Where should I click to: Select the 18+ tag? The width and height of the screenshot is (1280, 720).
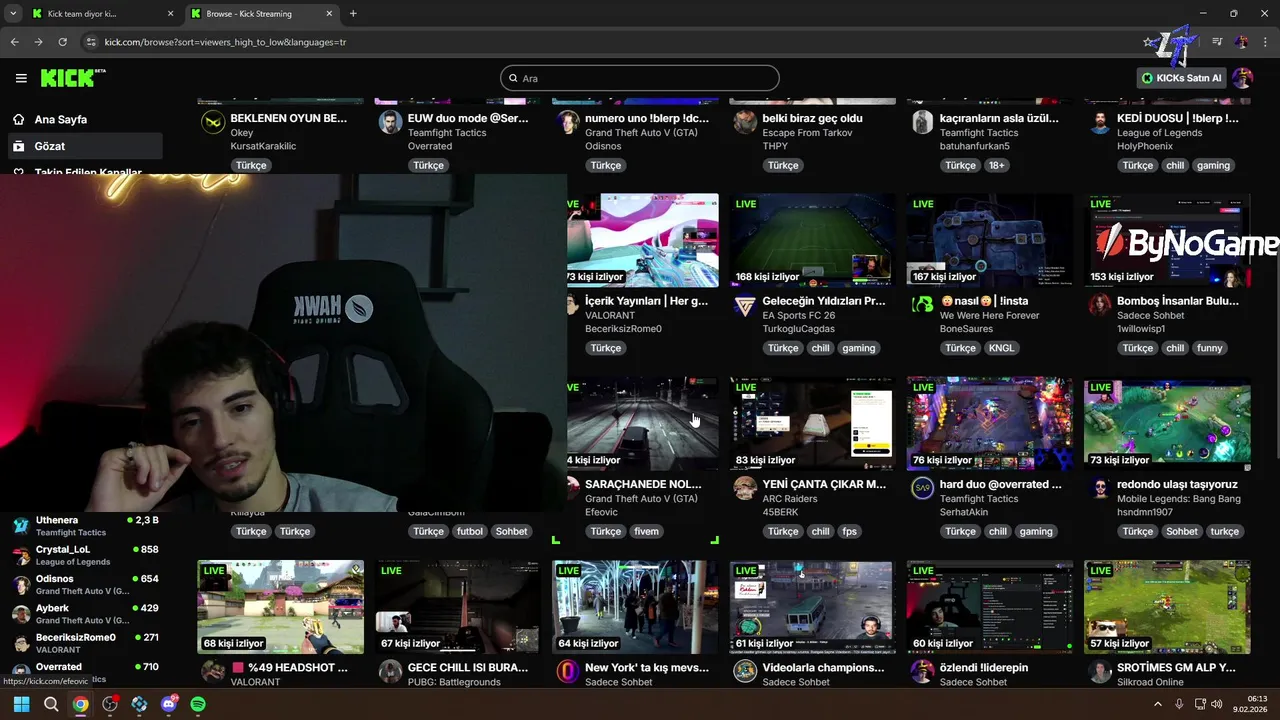pos(997,165)
